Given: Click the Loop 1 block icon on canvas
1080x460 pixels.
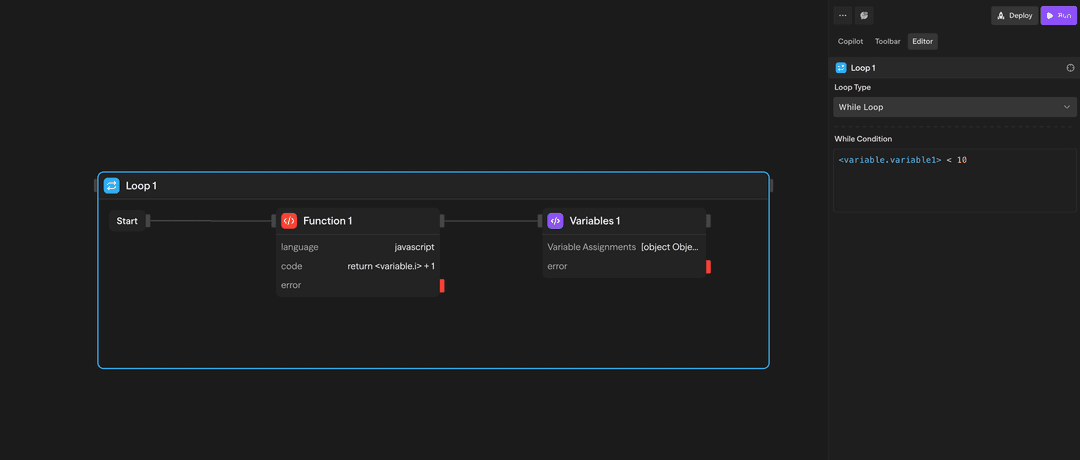Looking at the screenshot, I should click(x=111, y=186).
